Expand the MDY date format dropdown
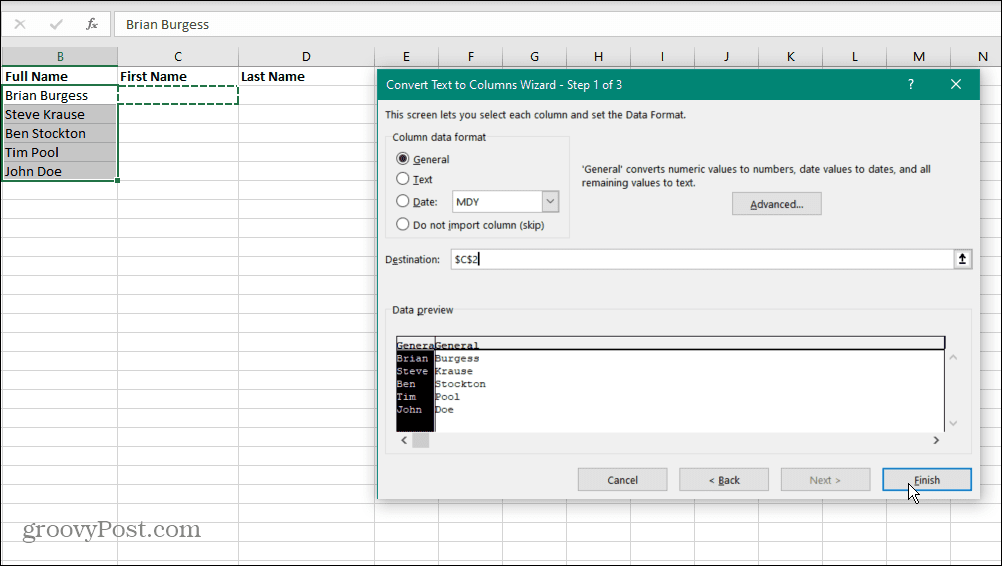Screen dimensions: 1002x566 [x=550, y=202]
